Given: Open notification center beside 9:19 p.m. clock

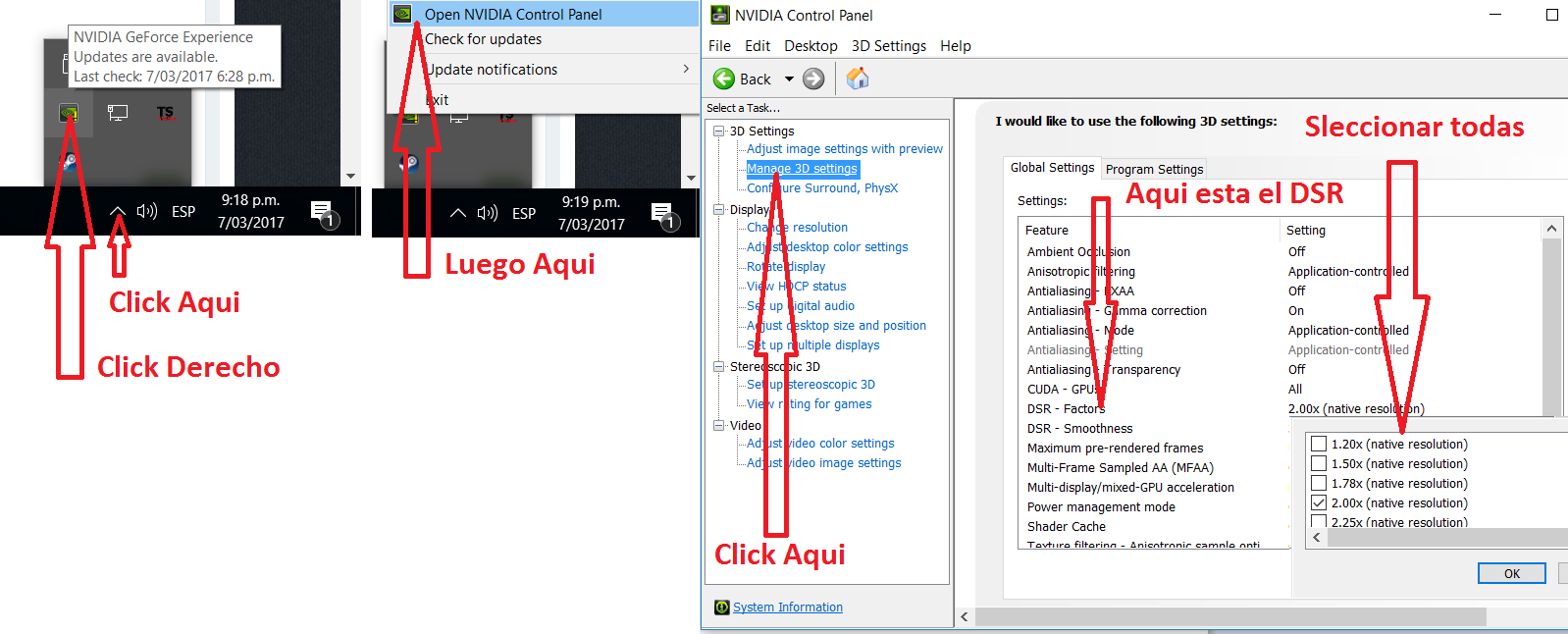Looking at the screenshot, I should pyautogui.click(x=665, y=215).
